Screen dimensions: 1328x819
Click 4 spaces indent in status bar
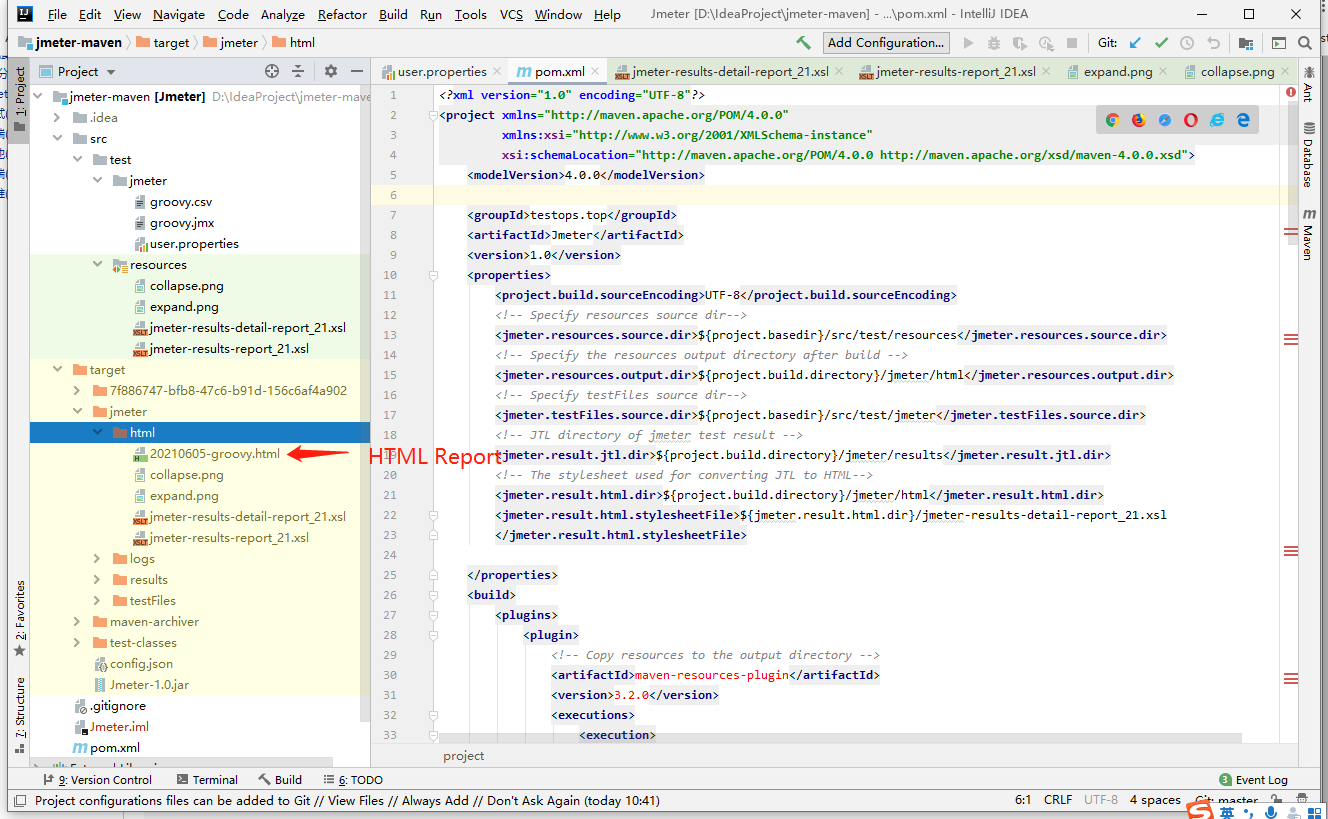point(1155,800)
